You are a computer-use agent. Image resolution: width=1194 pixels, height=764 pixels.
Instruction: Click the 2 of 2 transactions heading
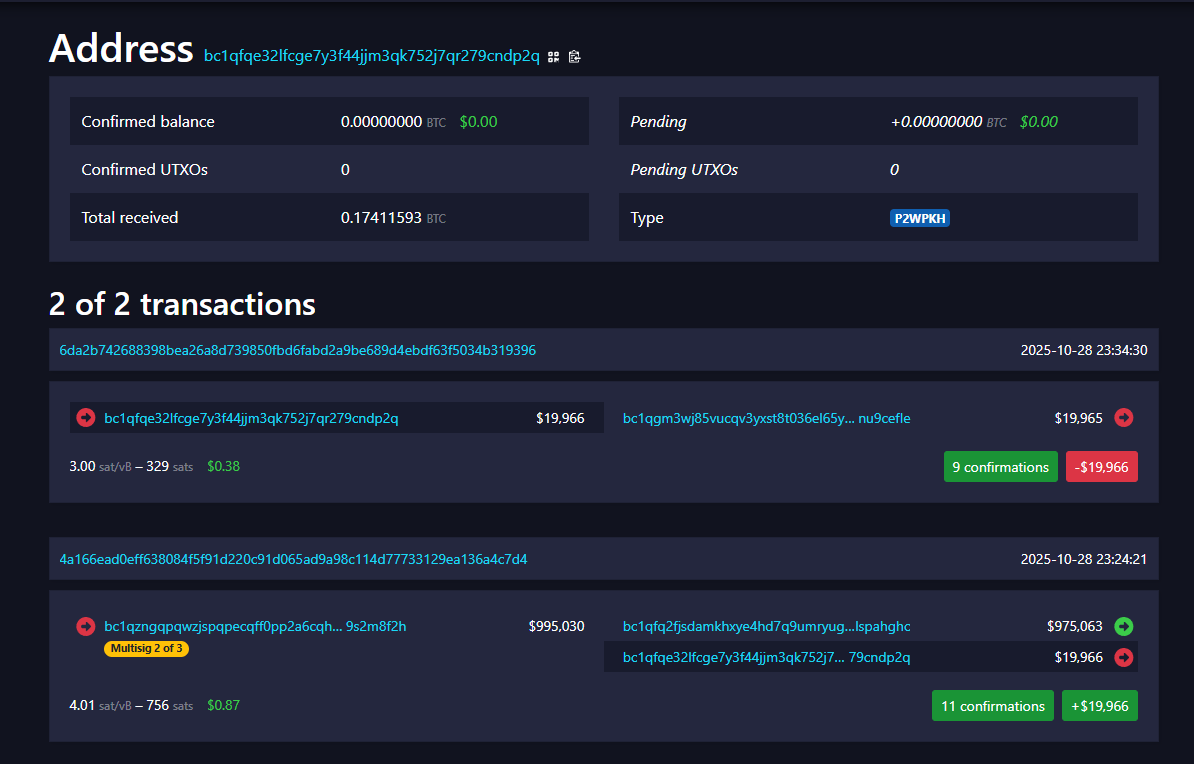pos(182,305)
